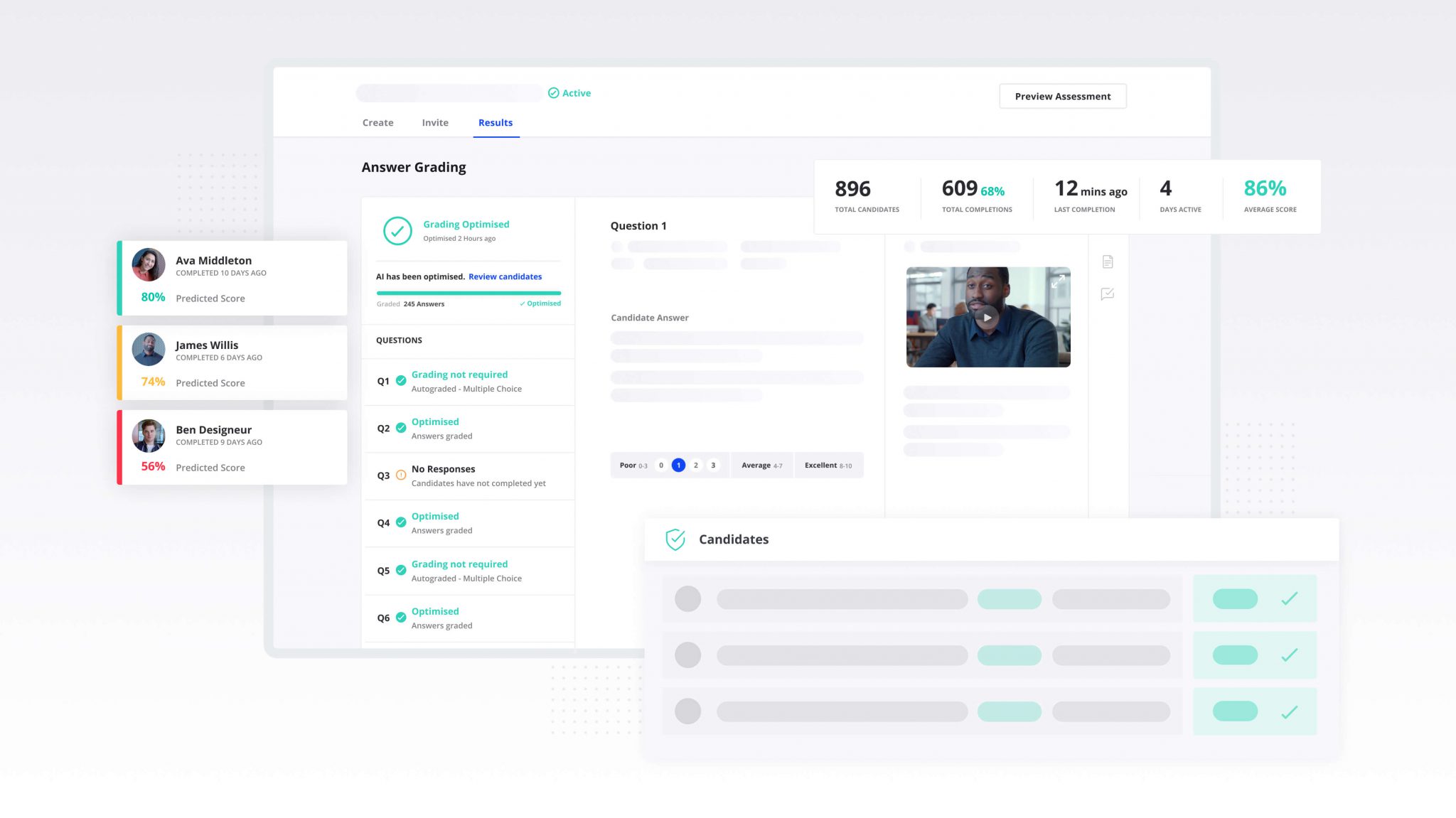
Task: Click the 4 Days Active stat
Action: click(1180, 196)
